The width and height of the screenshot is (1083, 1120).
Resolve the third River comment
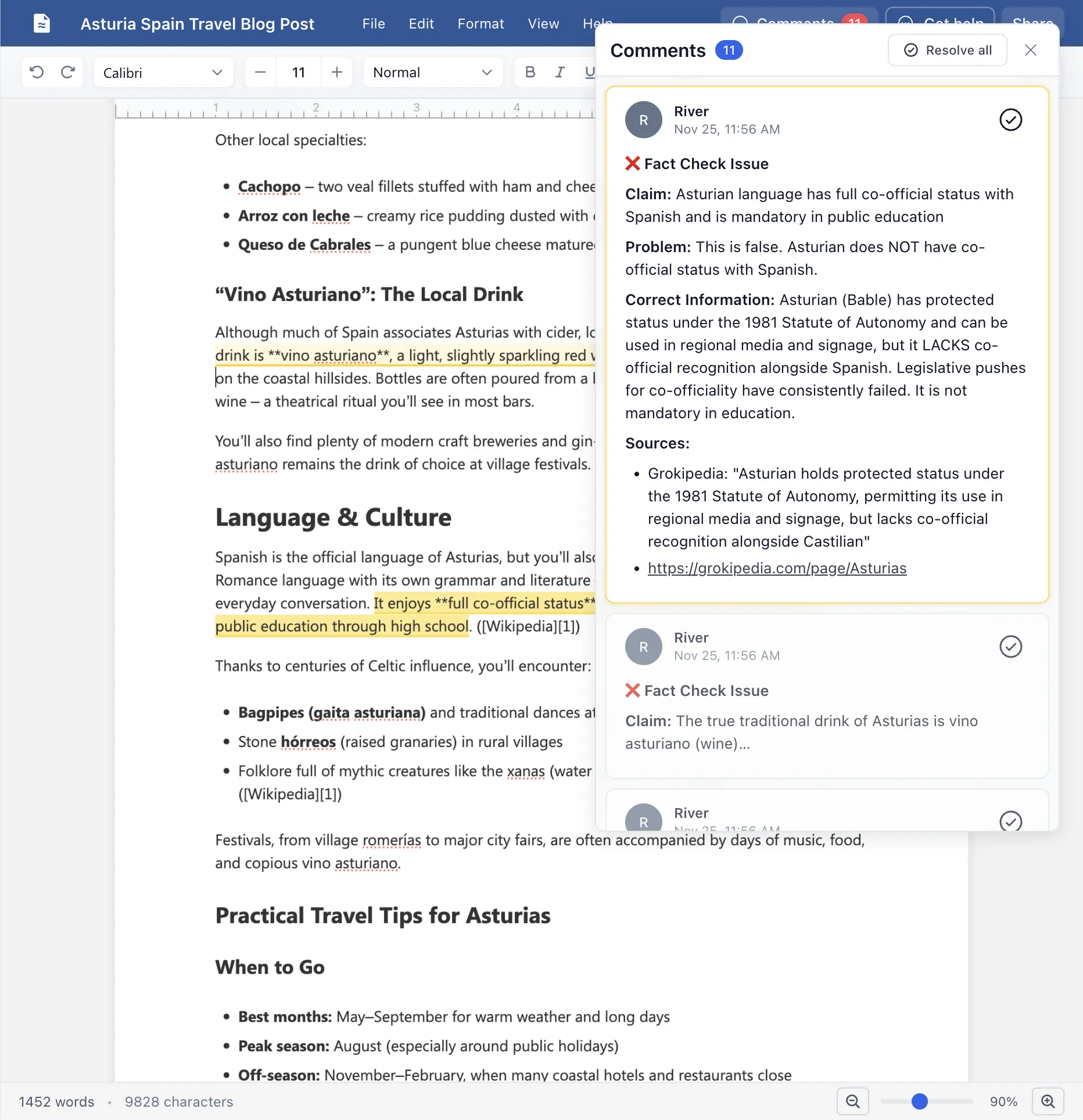[1010, 820]
